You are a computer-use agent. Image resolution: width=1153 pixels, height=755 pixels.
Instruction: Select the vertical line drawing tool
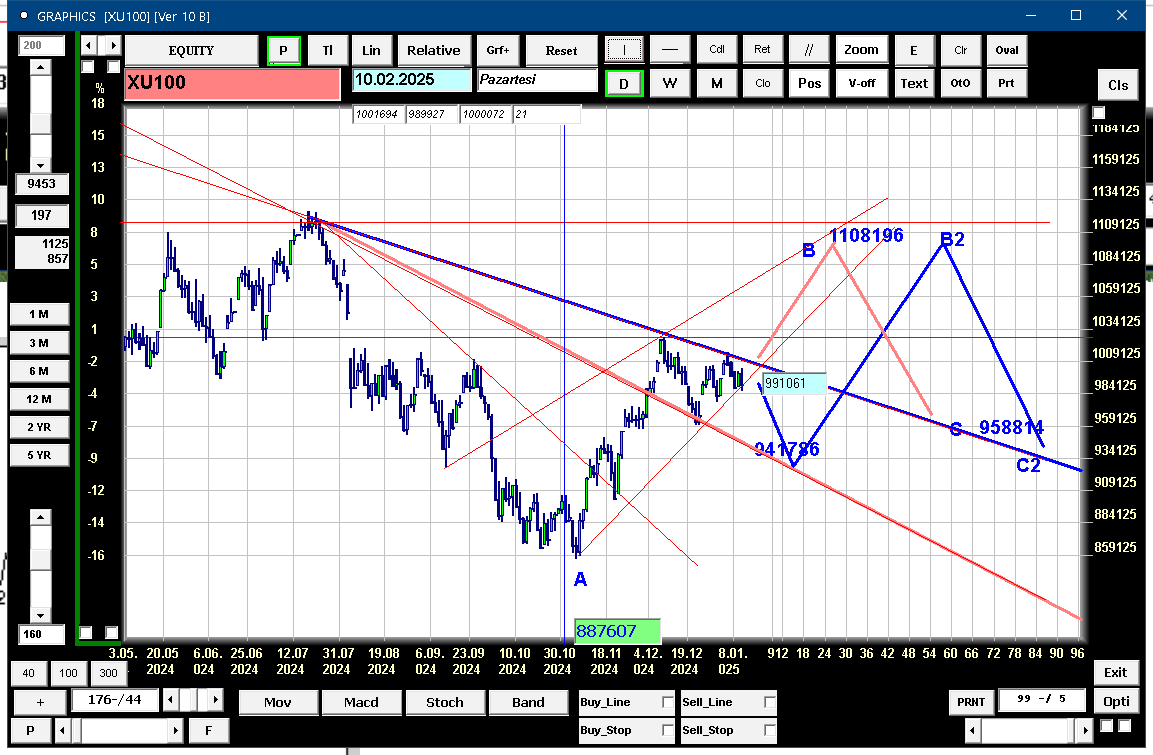624,50
